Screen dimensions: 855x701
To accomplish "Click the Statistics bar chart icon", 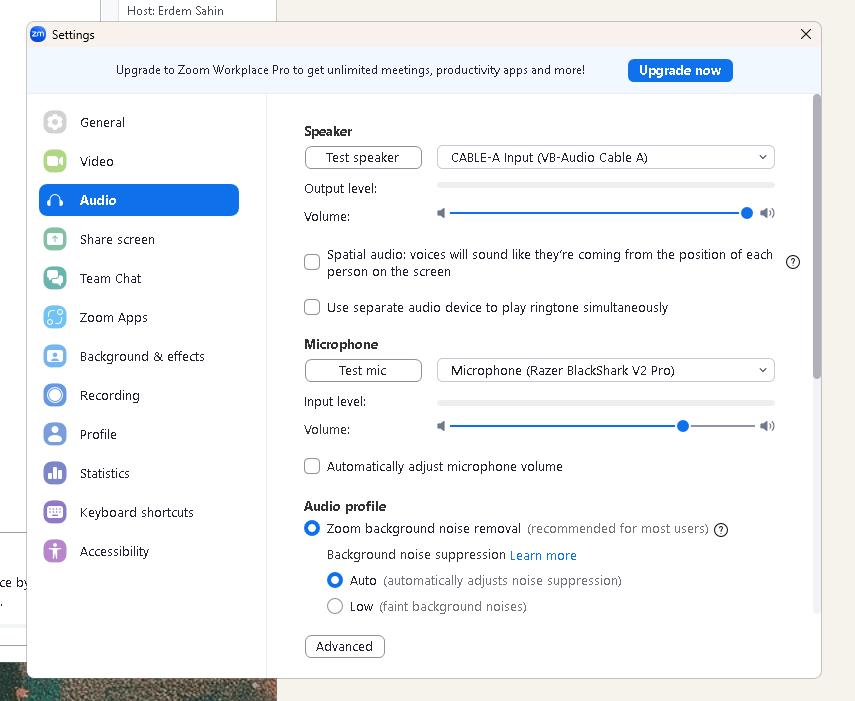I will click(55, 473).
